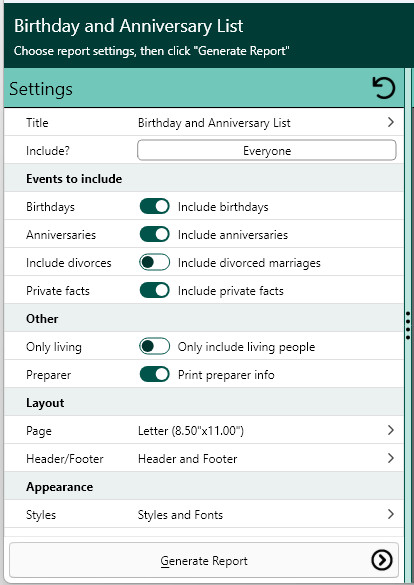Click the Generate Report text
The width and height of the screenshot is (414, 585).
[x=204, y=561]
